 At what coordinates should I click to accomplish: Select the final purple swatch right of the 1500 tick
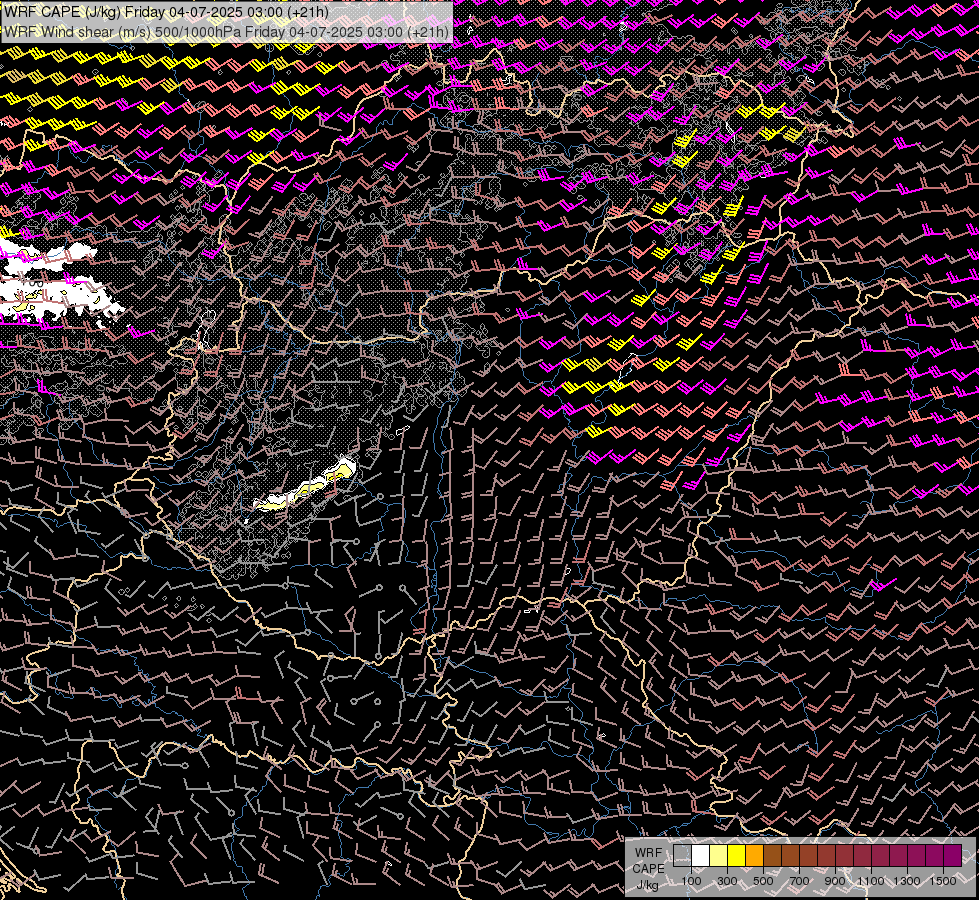(953, 856)
